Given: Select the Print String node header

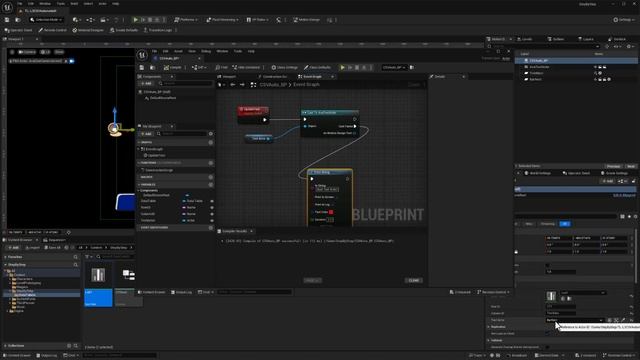Looking at the screenshot, I should click(x=330, y=172).
